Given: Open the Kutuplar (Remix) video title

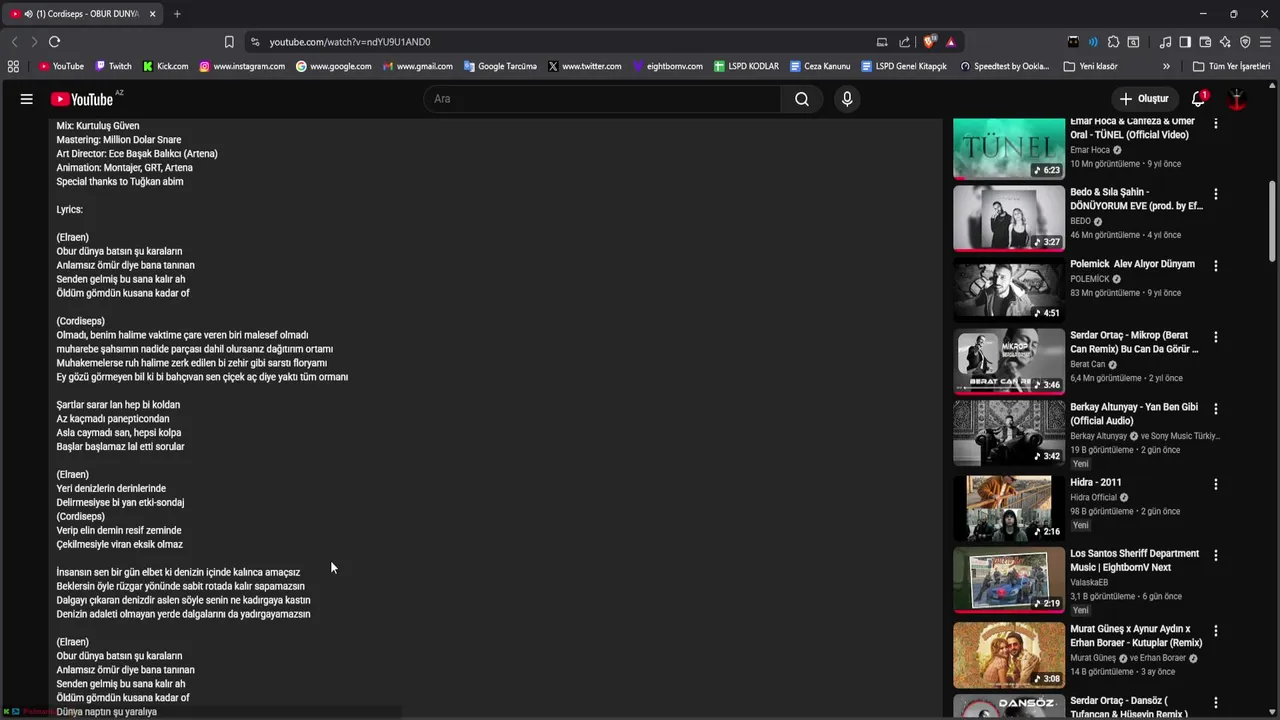Looking at the screenshot, I should [x=1136, y=636].
